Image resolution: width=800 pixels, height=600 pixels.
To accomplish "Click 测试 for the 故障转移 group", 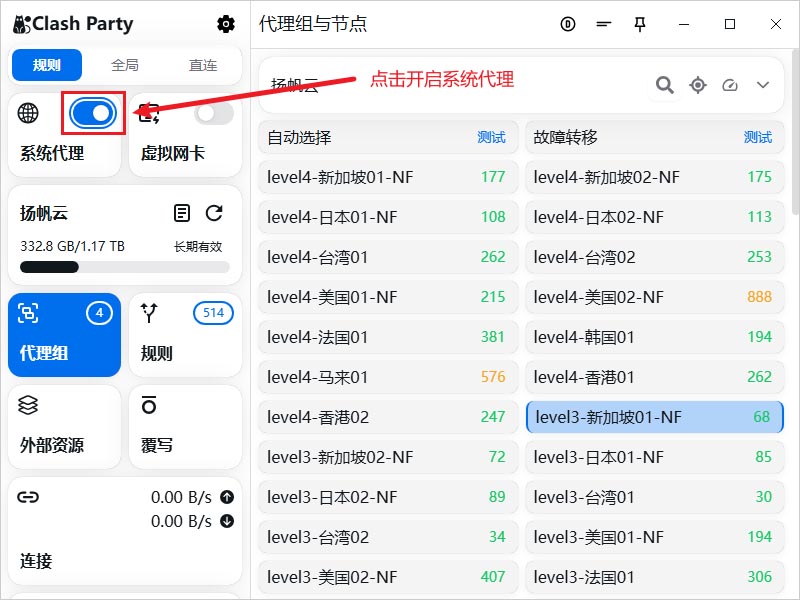I will [x=759, y=137].
